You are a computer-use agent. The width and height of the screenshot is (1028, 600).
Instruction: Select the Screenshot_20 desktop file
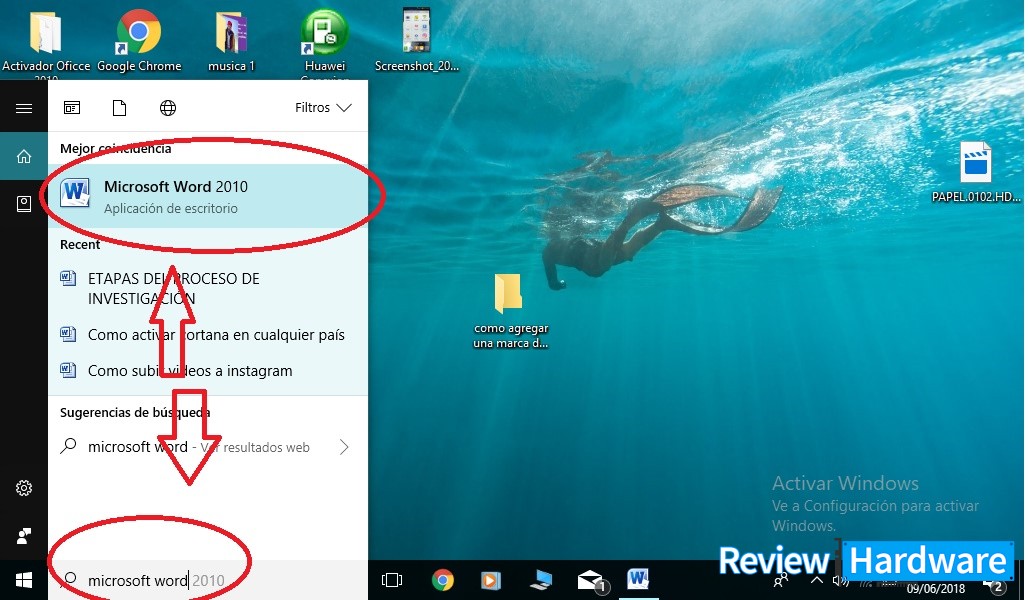(x=417, y=40)
